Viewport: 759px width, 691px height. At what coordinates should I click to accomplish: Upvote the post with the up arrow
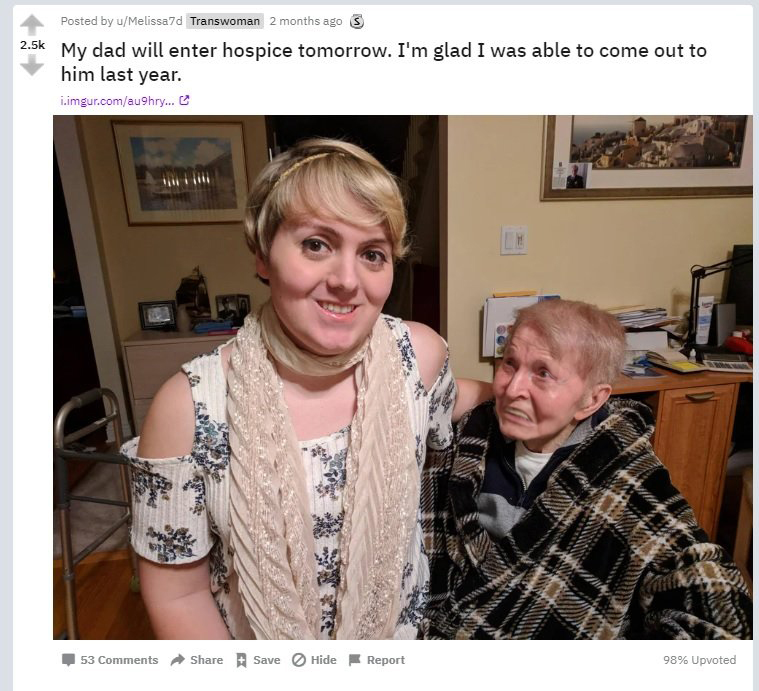click(x=32, y=25)
